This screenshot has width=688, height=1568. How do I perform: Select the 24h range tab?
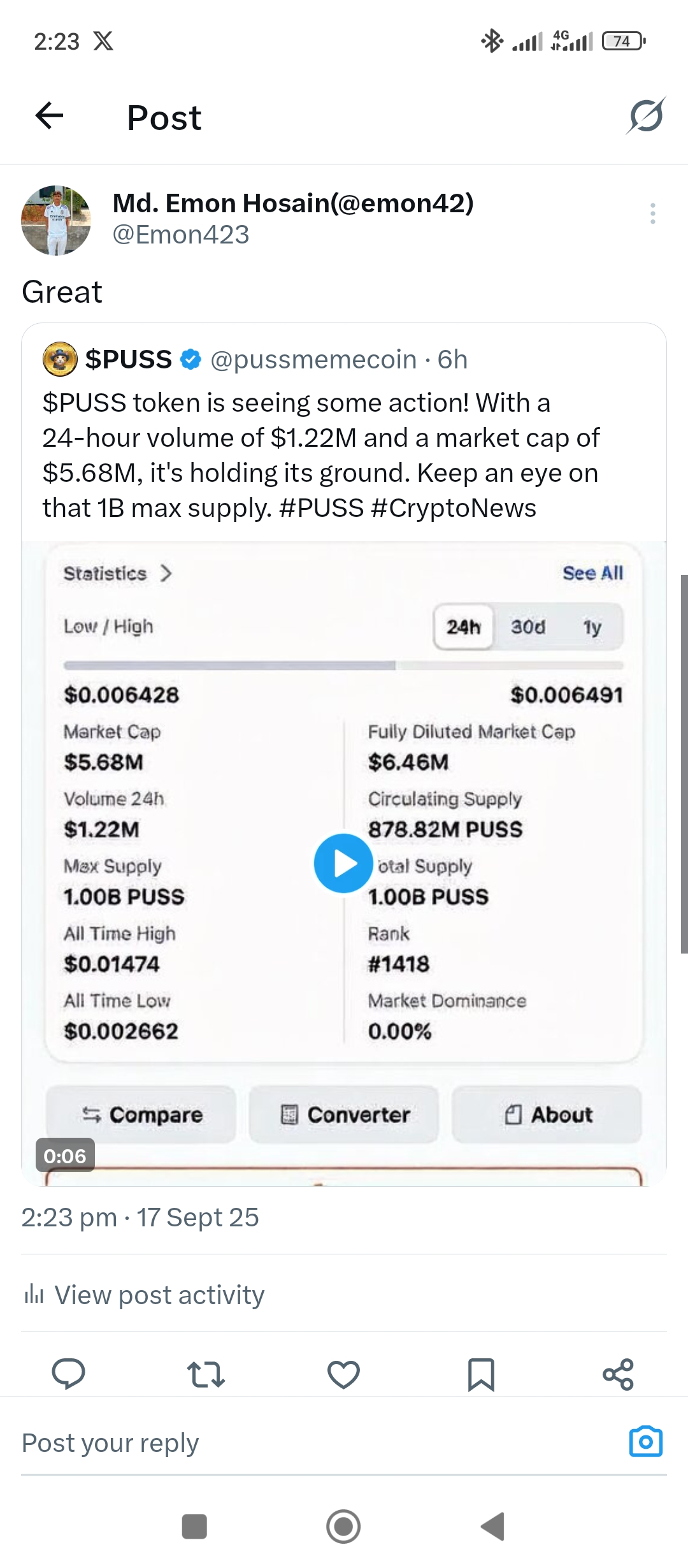[463, 627]
